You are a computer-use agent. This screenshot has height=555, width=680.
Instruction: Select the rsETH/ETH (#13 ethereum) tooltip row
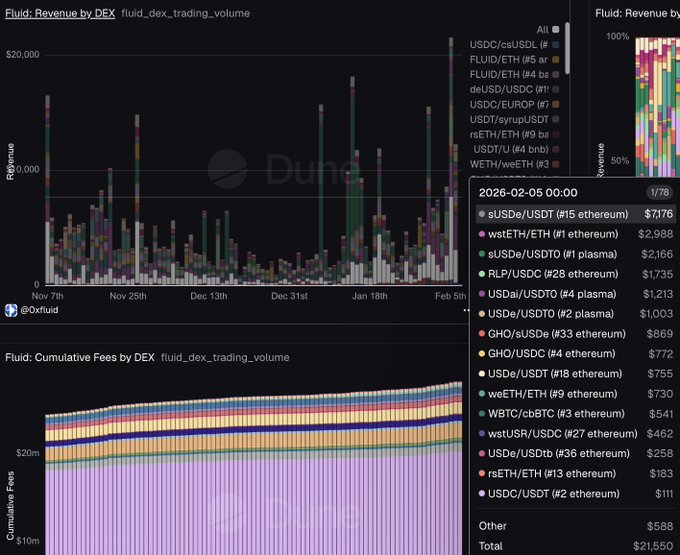click(575, 473)
